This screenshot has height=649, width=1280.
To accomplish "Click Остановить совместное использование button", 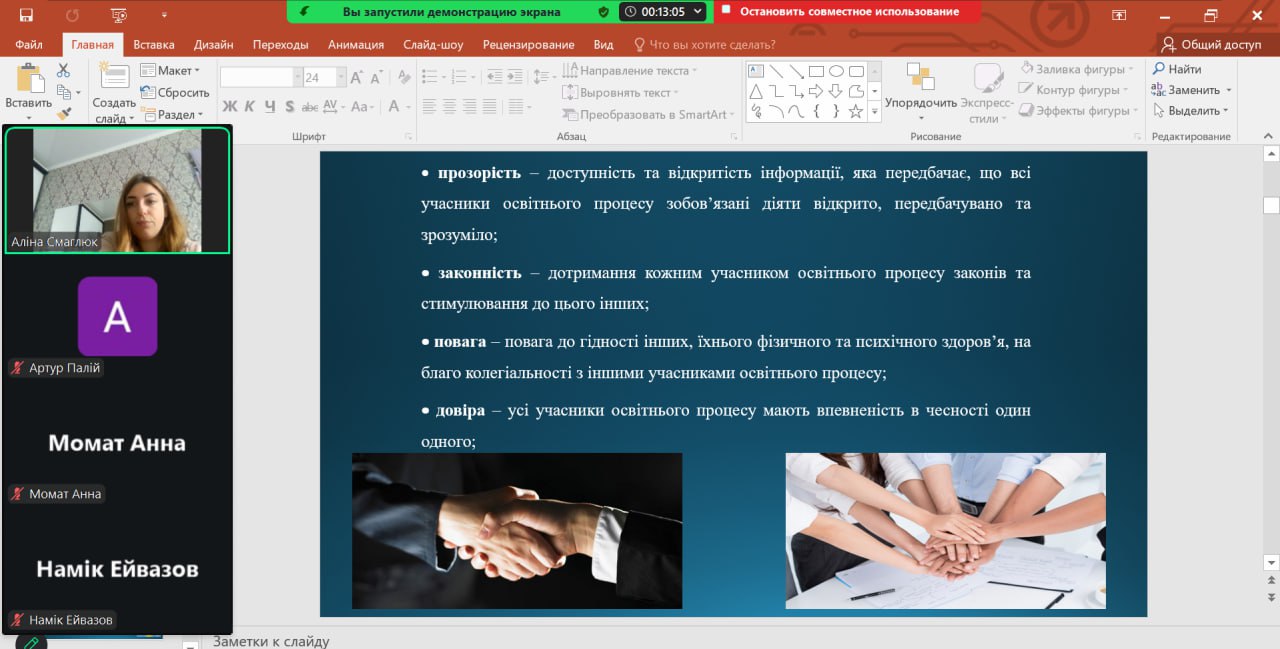I will pos(848,12).
